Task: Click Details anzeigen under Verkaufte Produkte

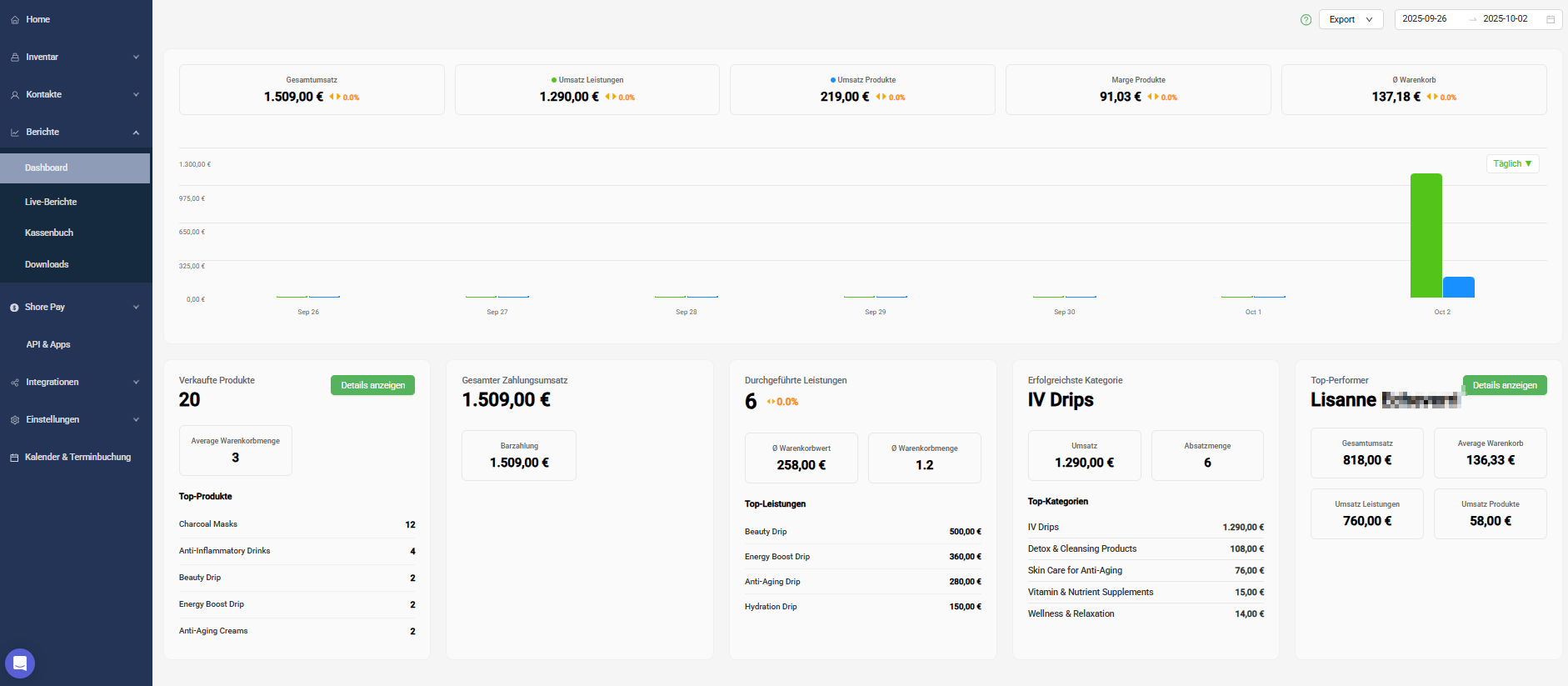Action: point(372,385)
